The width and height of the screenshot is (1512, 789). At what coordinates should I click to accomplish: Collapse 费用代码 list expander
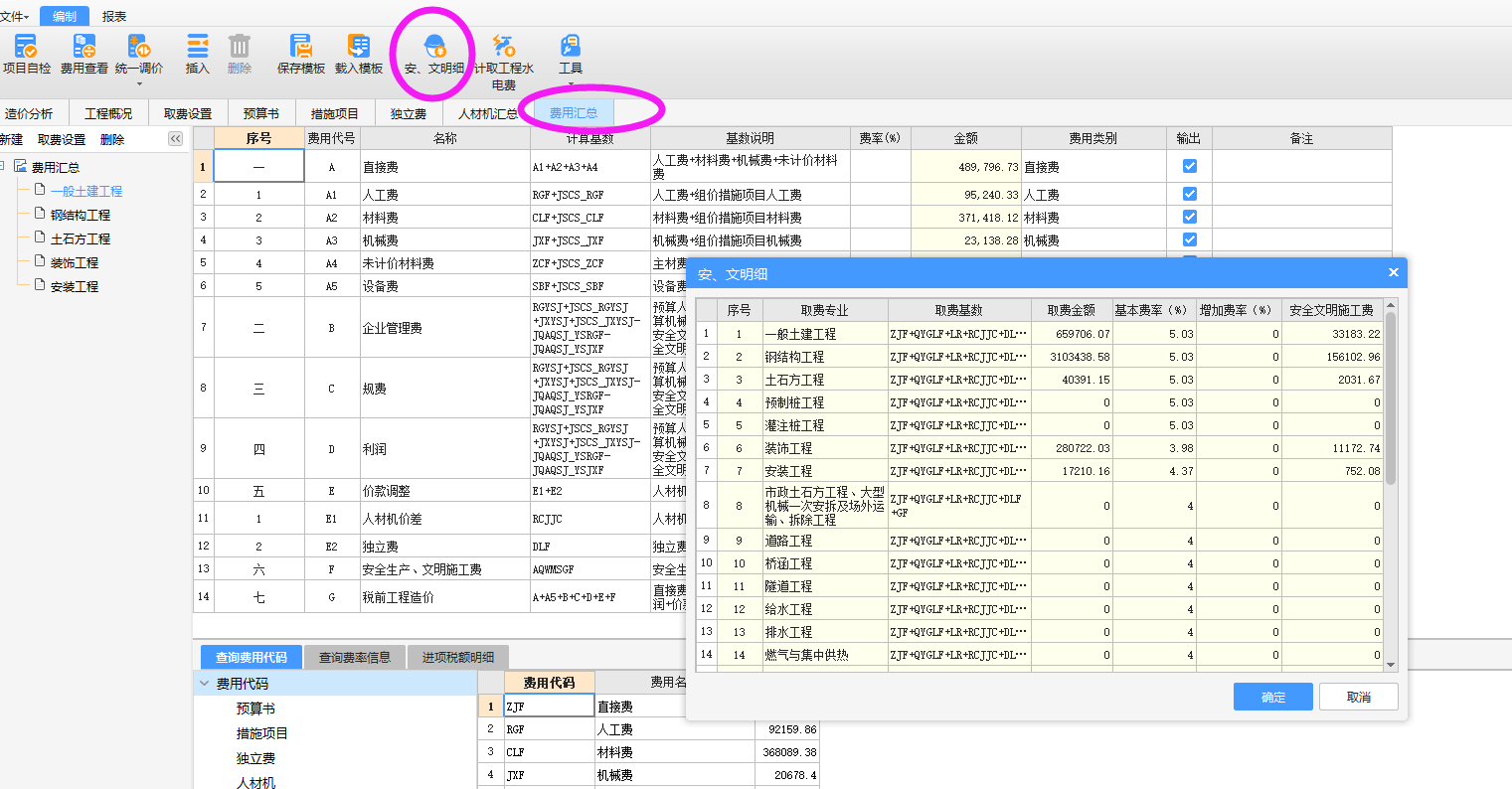click(x=205, y=684)
